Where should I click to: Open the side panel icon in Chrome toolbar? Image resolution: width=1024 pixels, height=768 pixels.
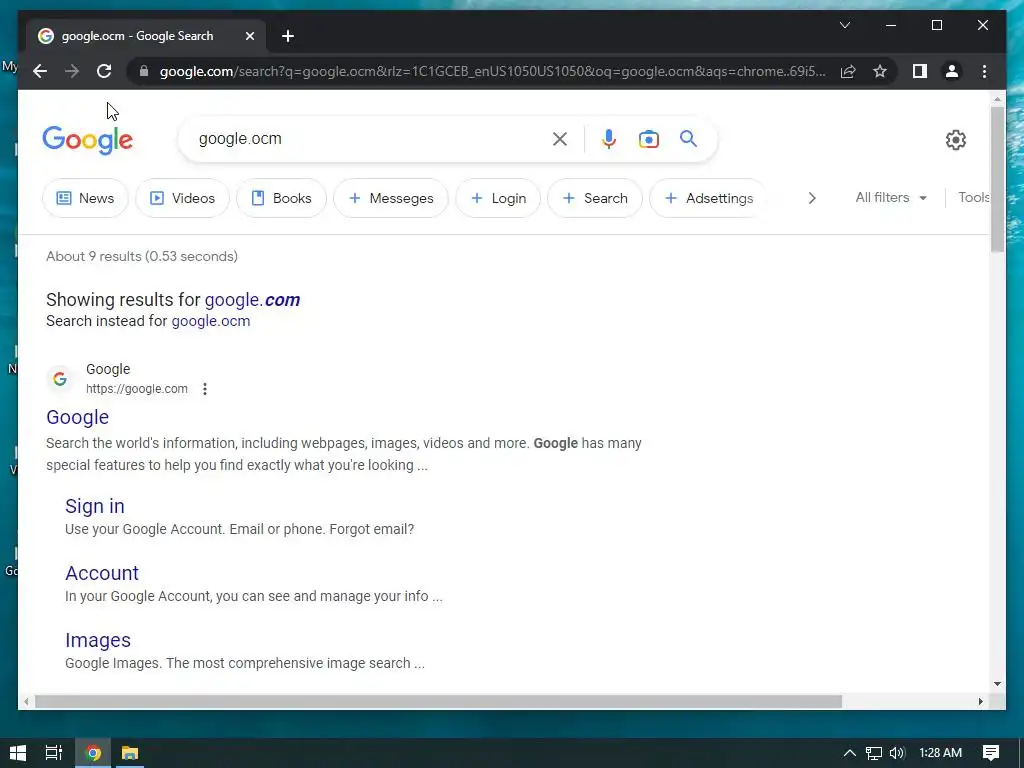(x=920, y=71)
